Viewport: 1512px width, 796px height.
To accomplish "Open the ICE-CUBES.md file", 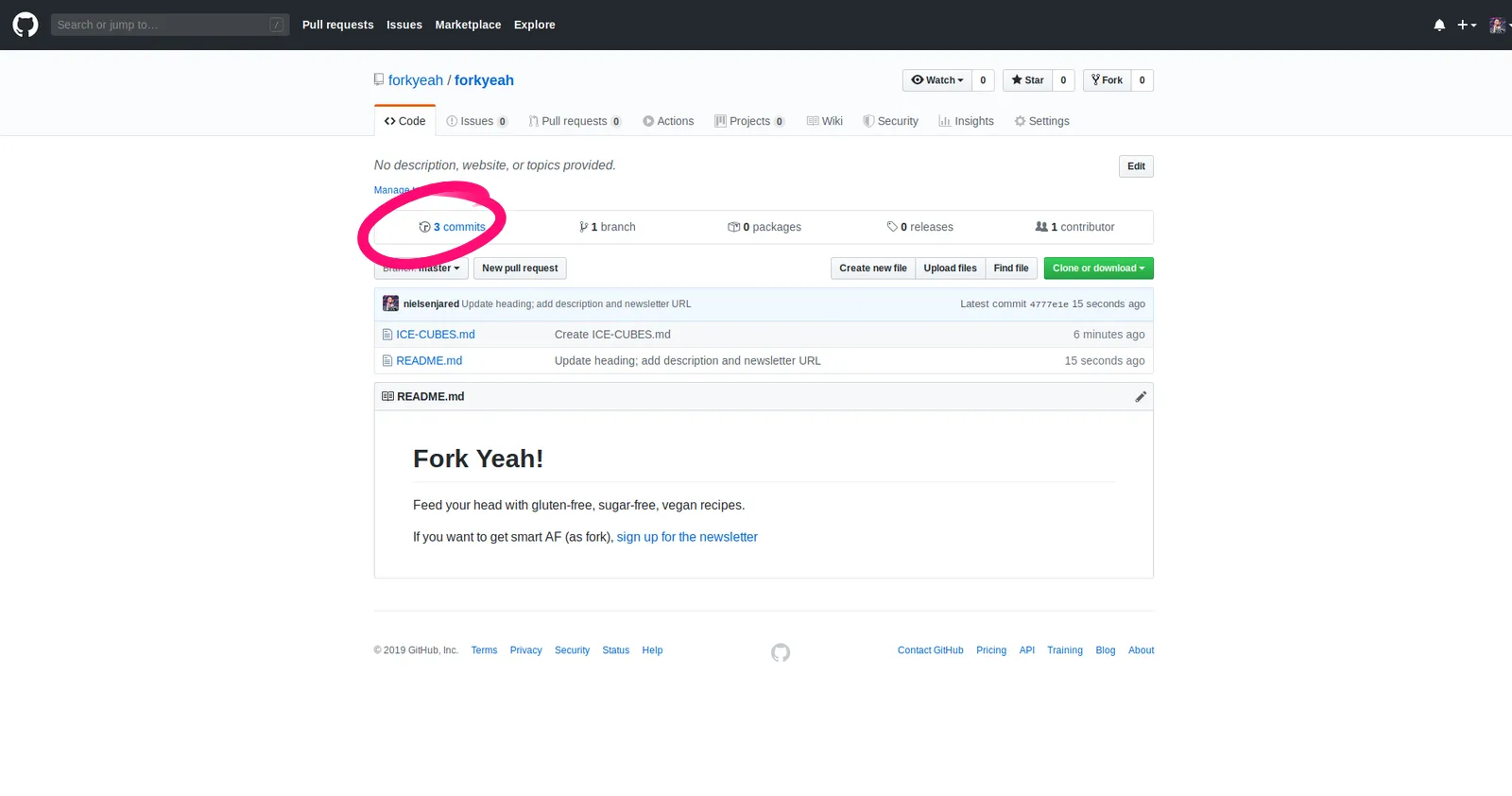I will click(436, 335).
